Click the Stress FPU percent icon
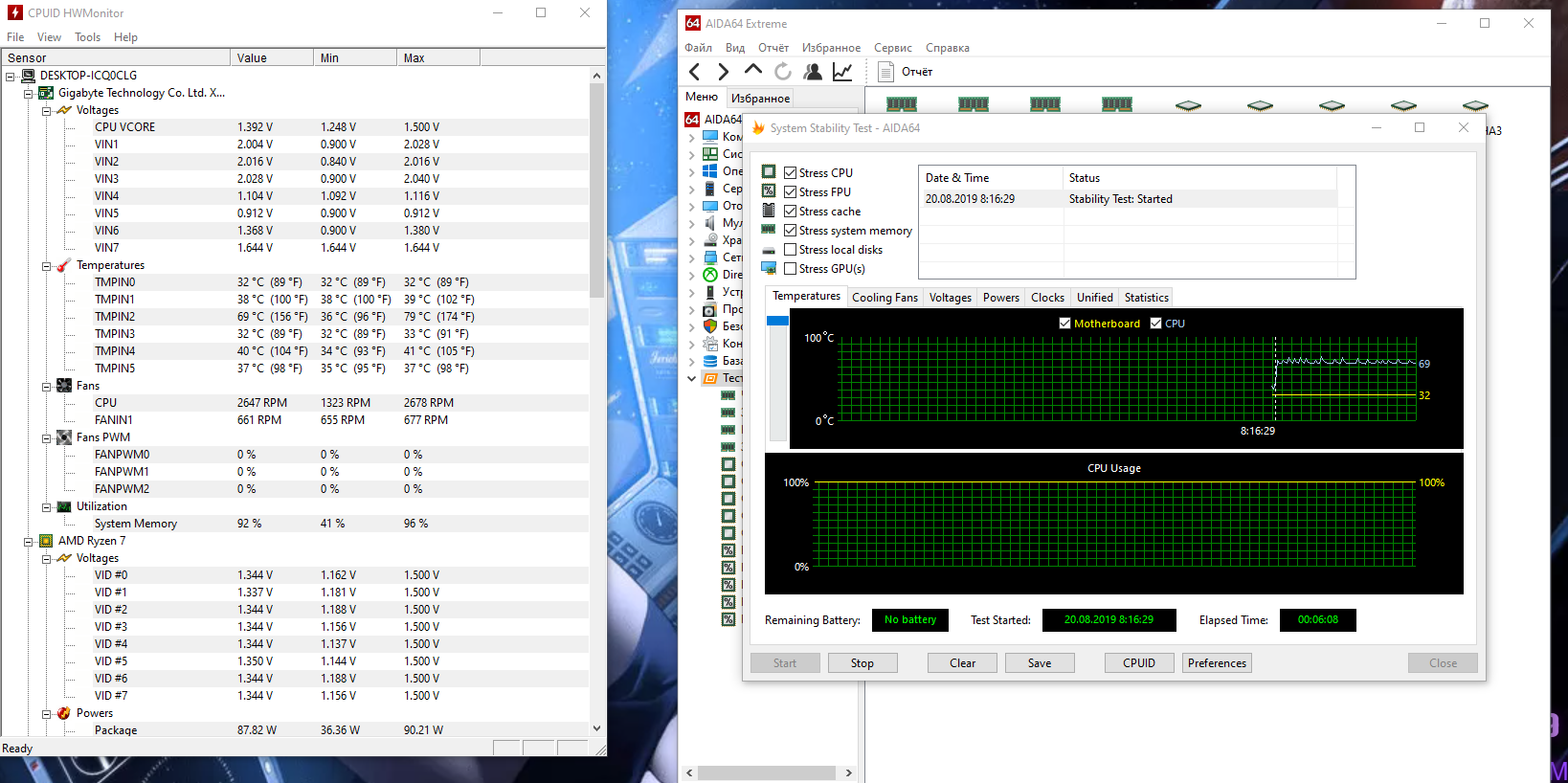The height and width of the screenshot is (783, 1568). 769,191
